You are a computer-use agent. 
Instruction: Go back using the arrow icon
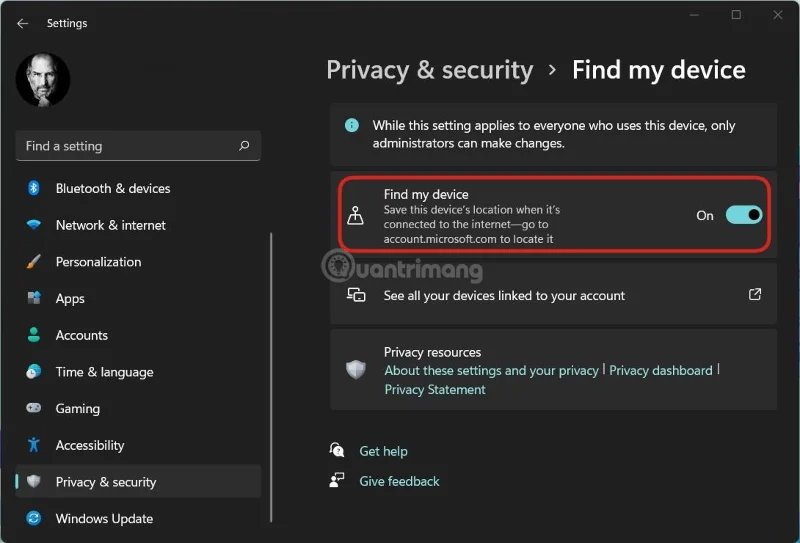tap(22, 23)
